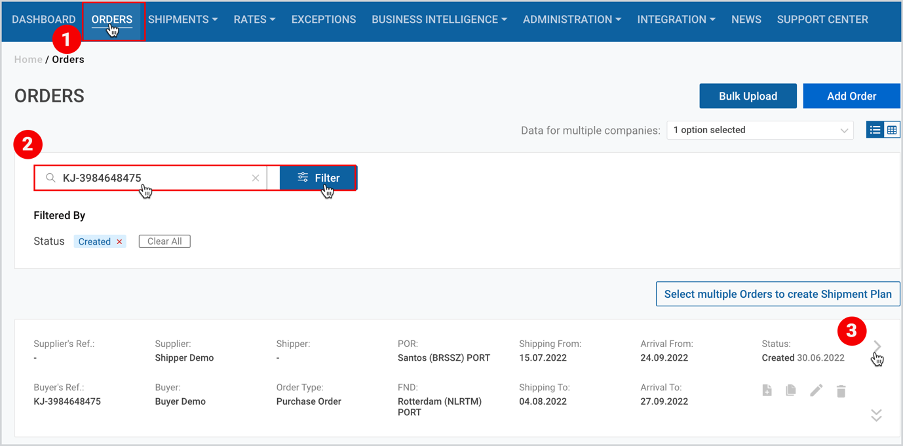Open order details with right chevron
The height and width of the screenshot is (446, 904).
click(x=877, y=346)
